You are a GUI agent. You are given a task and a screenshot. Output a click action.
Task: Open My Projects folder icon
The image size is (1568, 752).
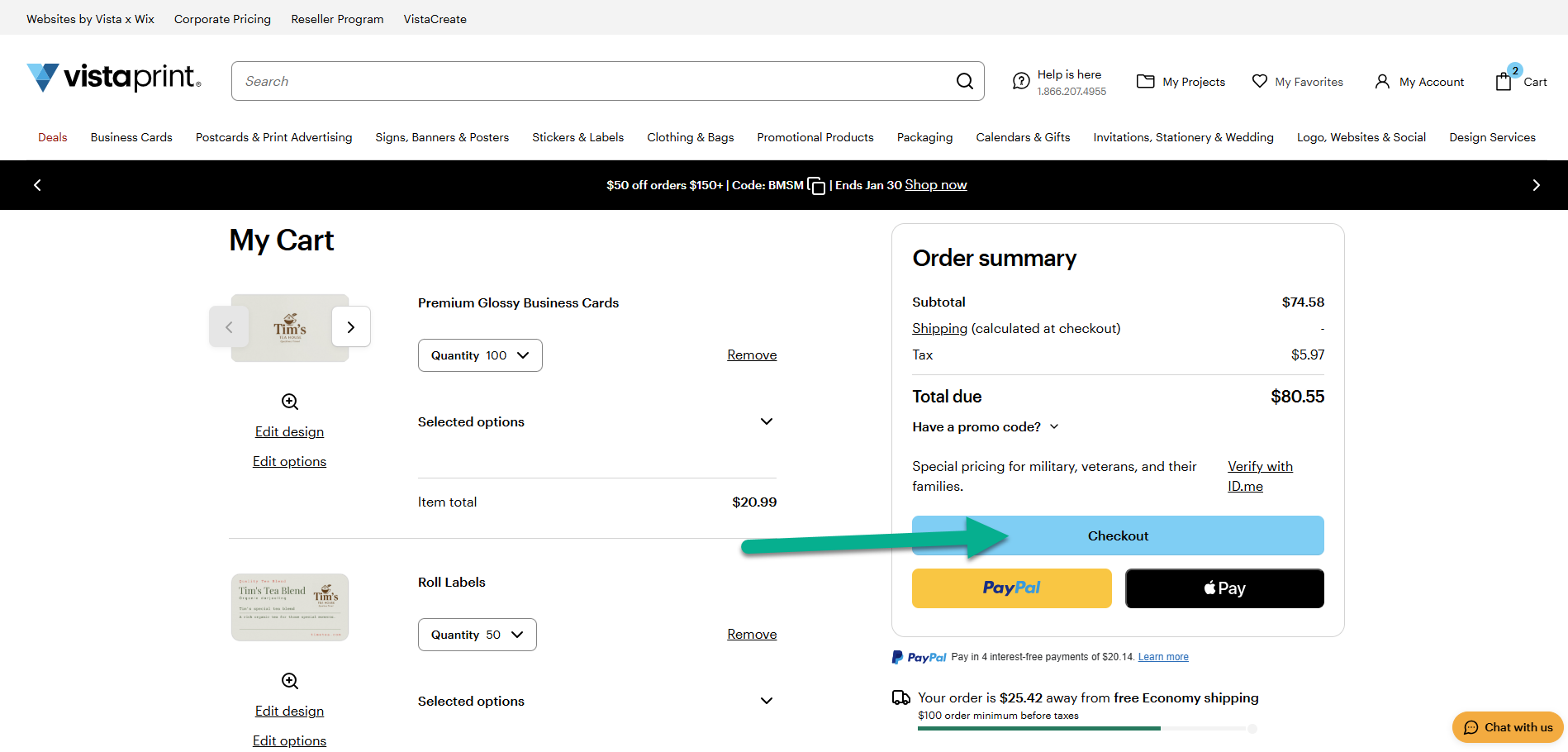1145,81
